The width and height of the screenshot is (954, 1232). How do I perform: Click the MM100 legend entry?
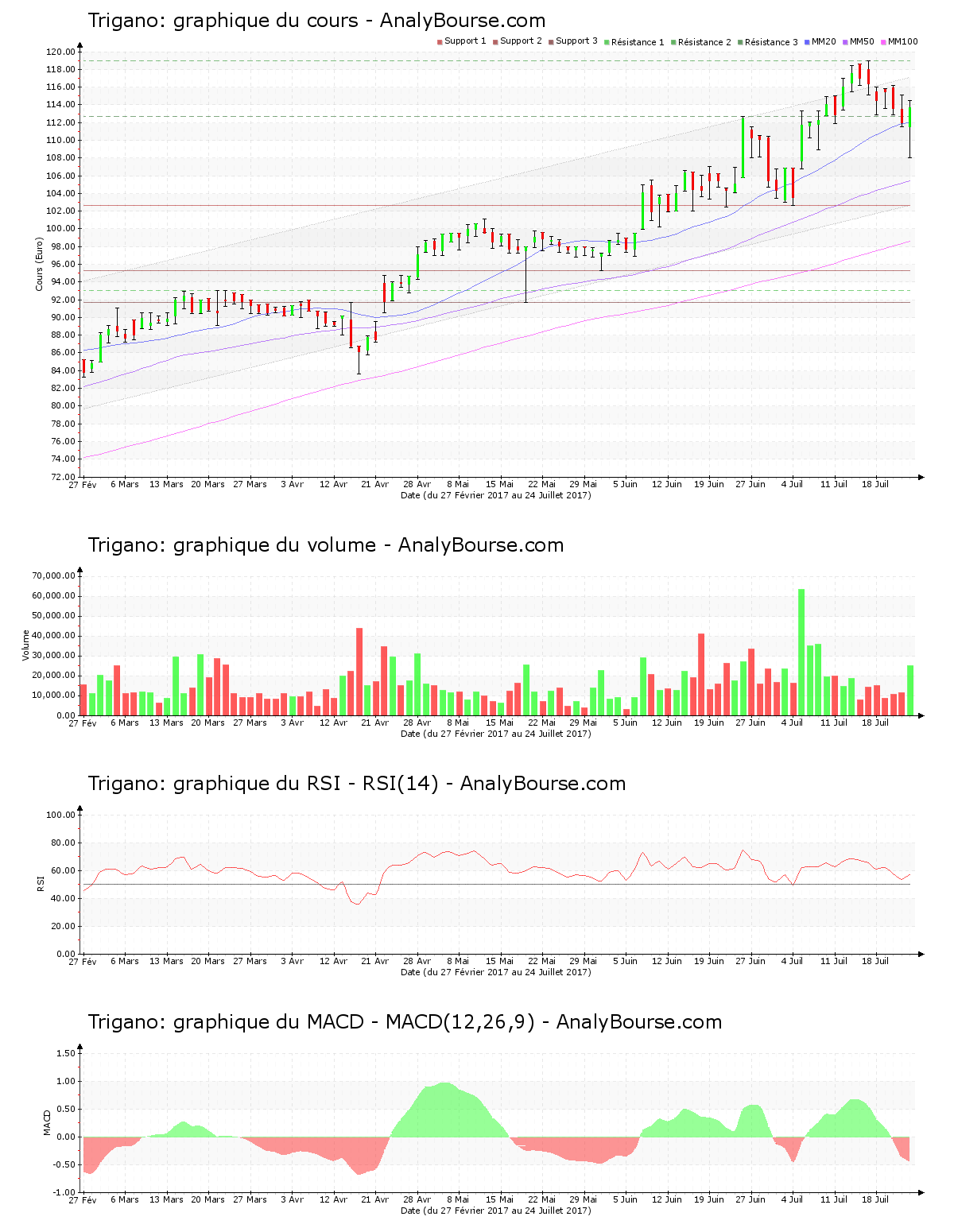pos(899,41)
